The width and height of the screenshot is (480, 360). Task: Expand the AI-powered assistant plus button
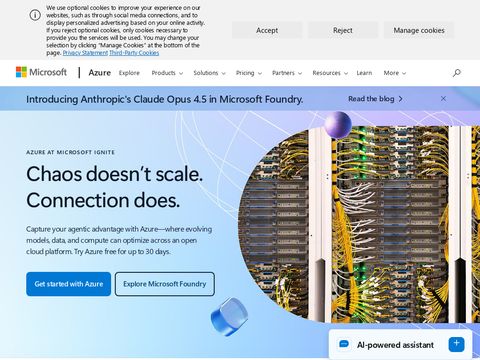click(x=456, y=344)
